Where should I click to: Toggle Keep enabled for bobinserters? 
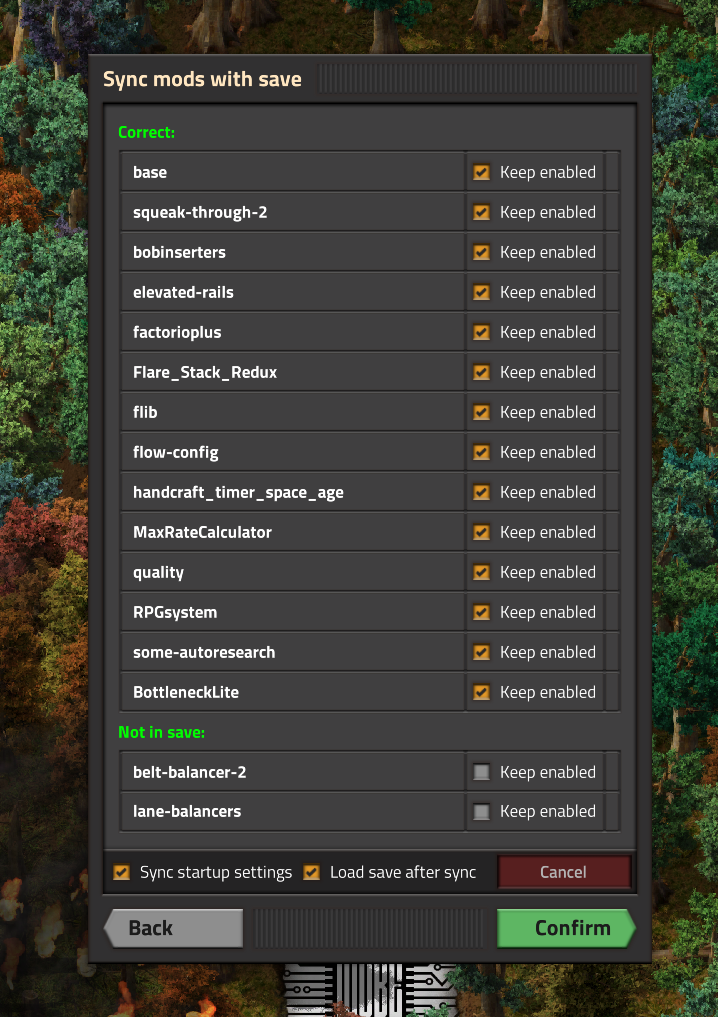pyautogui.click(x=482, y=252)
